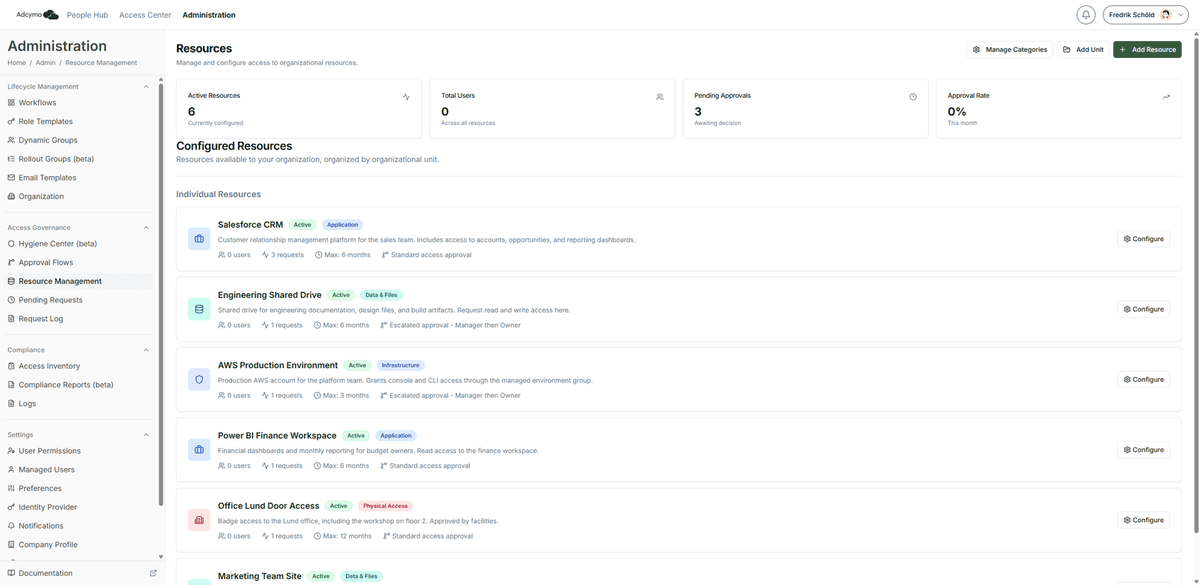
Task: Click the Pending Requests clock icon
Action: (x=11, y=300)
